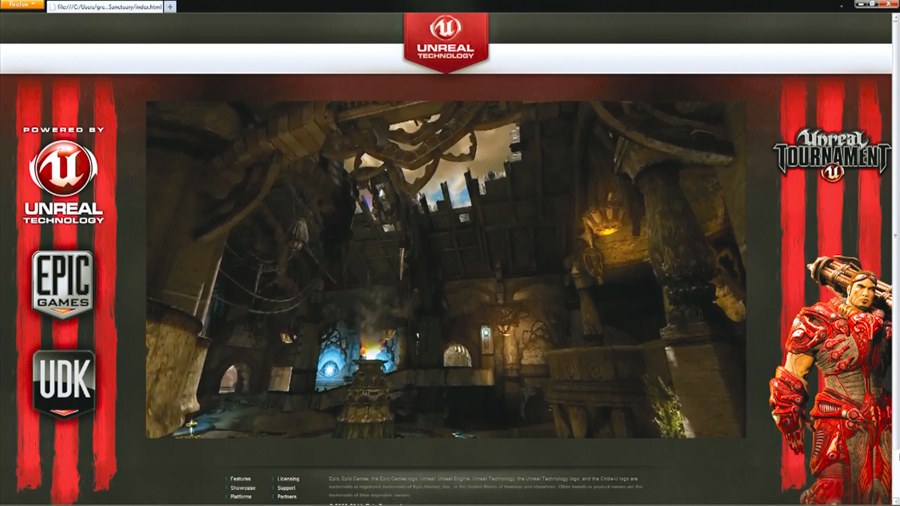900x506 pixels.
Task: Open the Epic Games logo link
Action: click(x=63, y=284)
